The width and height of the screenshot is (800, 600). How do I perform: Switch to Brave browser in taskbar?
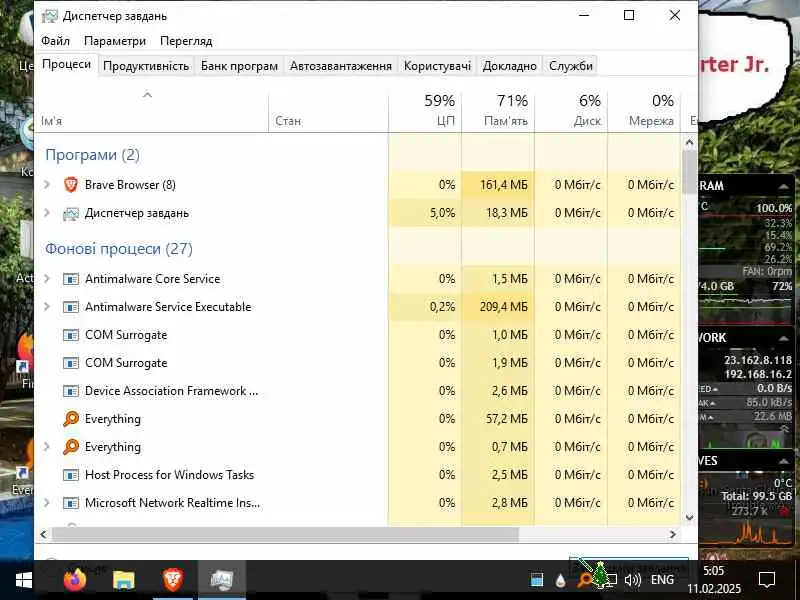click(x=173, y=580)
